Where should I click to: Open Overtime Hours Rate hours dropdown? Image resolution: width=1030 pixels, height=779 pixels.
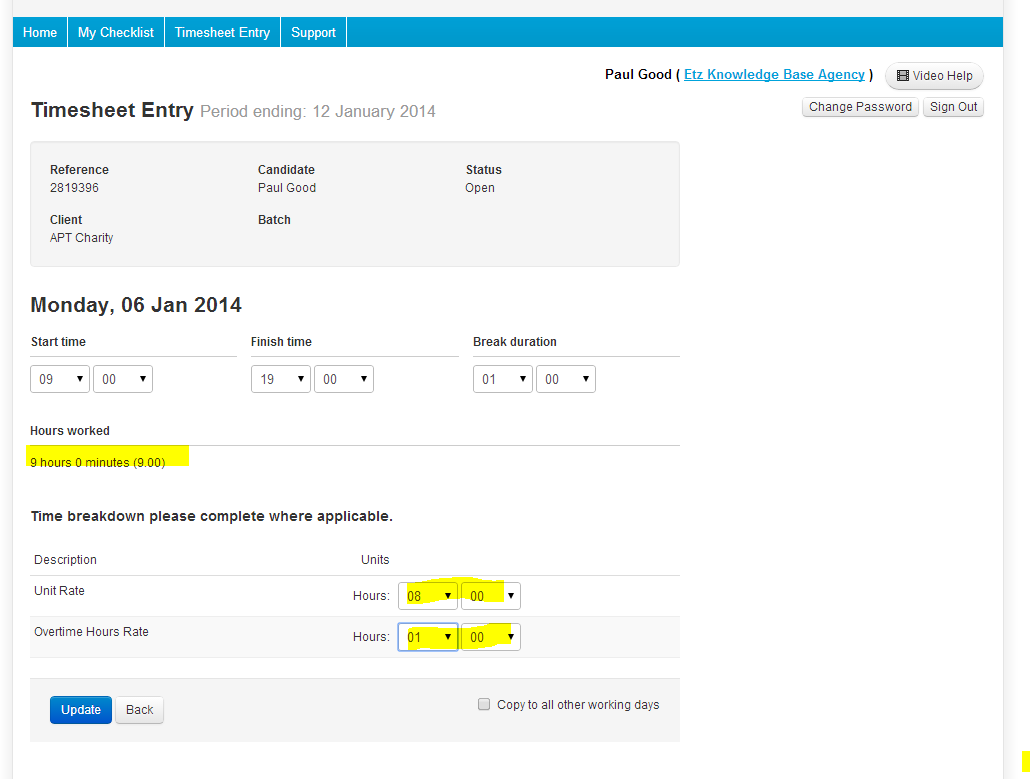(428, 636)
